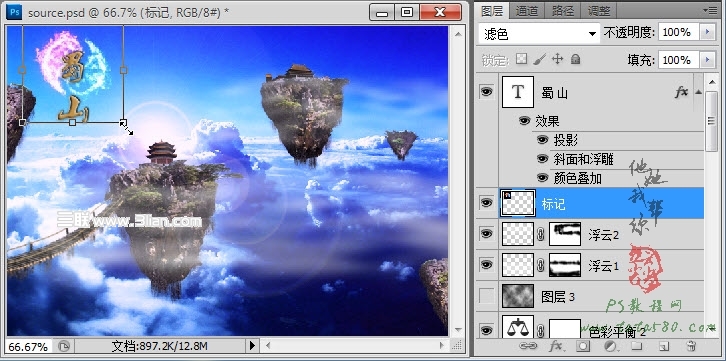
Task: Click the 浮云1 layer name
Action: tap(603, 267)
